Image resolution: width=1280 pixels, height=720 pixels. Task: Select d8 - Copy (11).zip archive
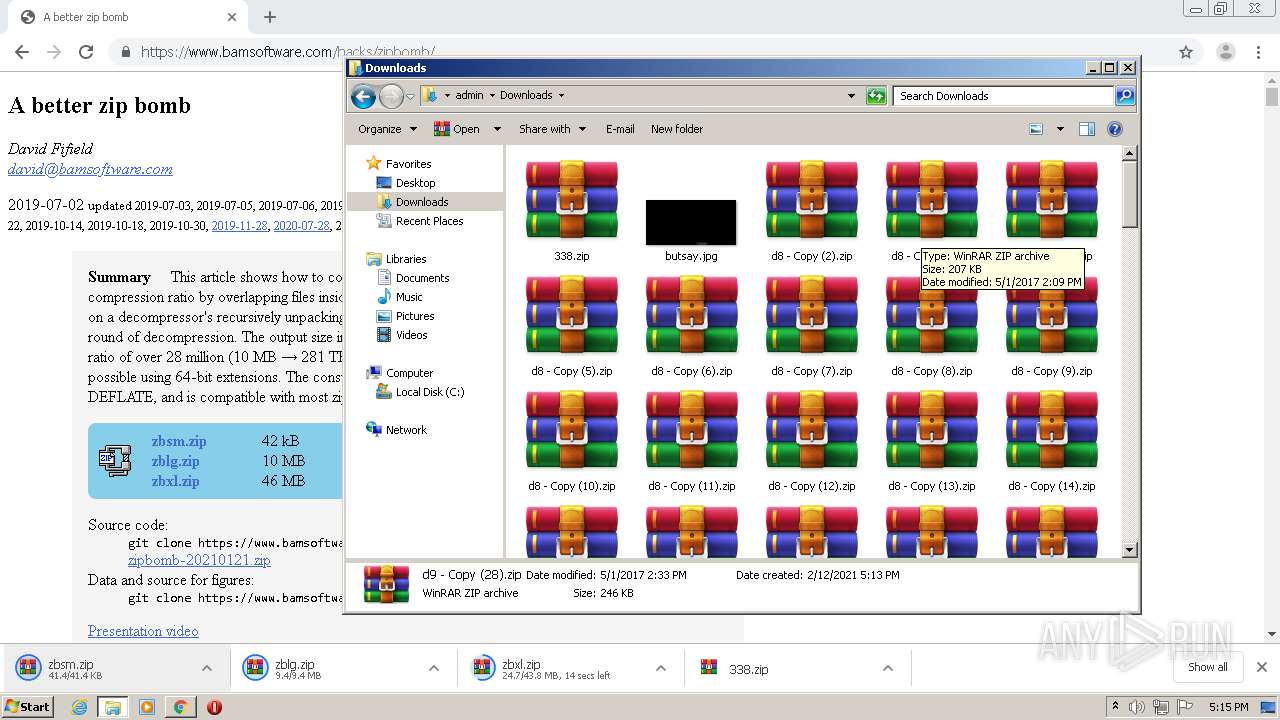pyautogui.click(x=692, y=442)
